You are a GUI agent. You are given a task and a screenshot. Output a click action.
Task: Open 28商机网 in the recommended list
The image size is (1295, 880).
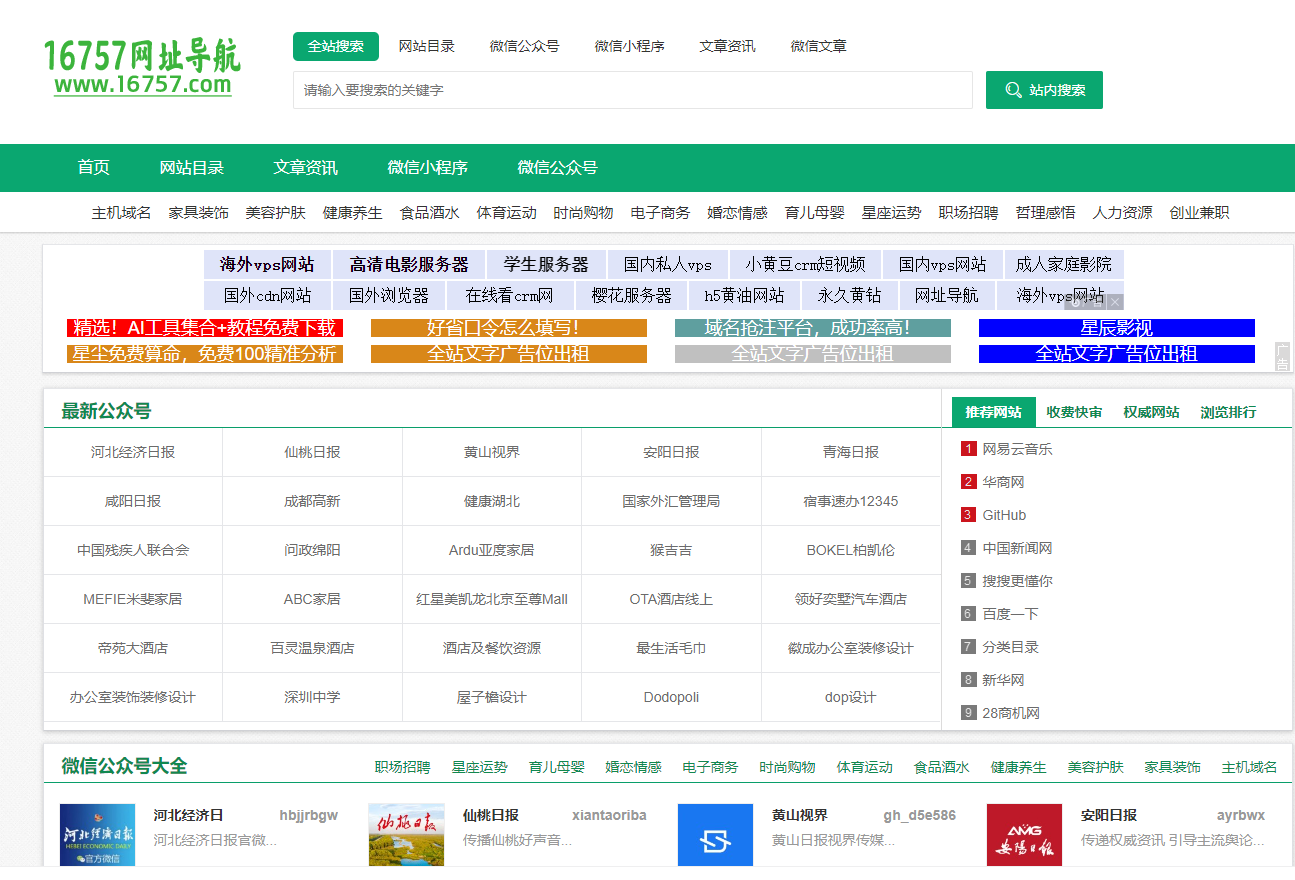pyautogui.click(x=1011, y=713)
